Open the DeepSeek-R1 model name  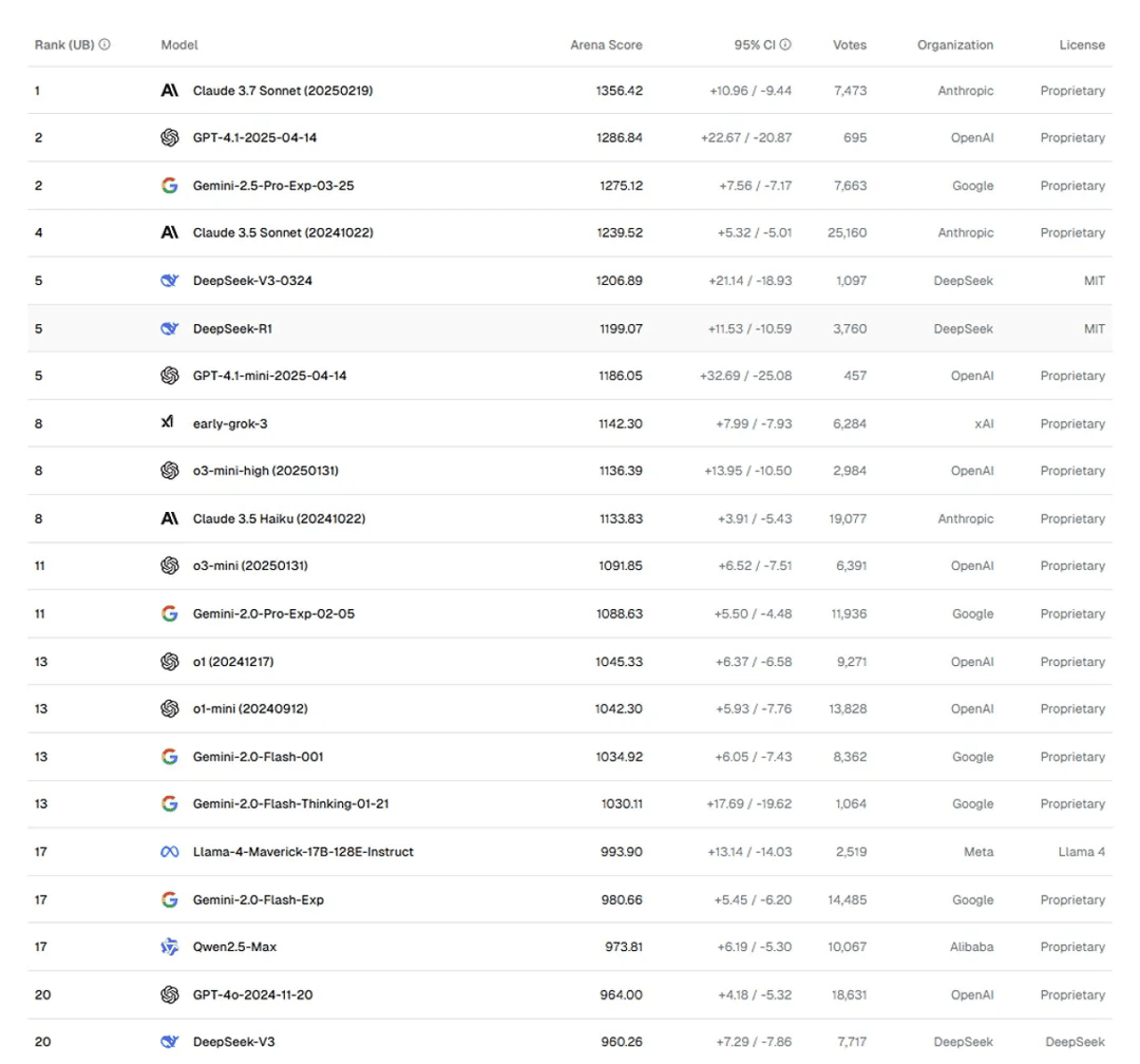coord(233,329)
